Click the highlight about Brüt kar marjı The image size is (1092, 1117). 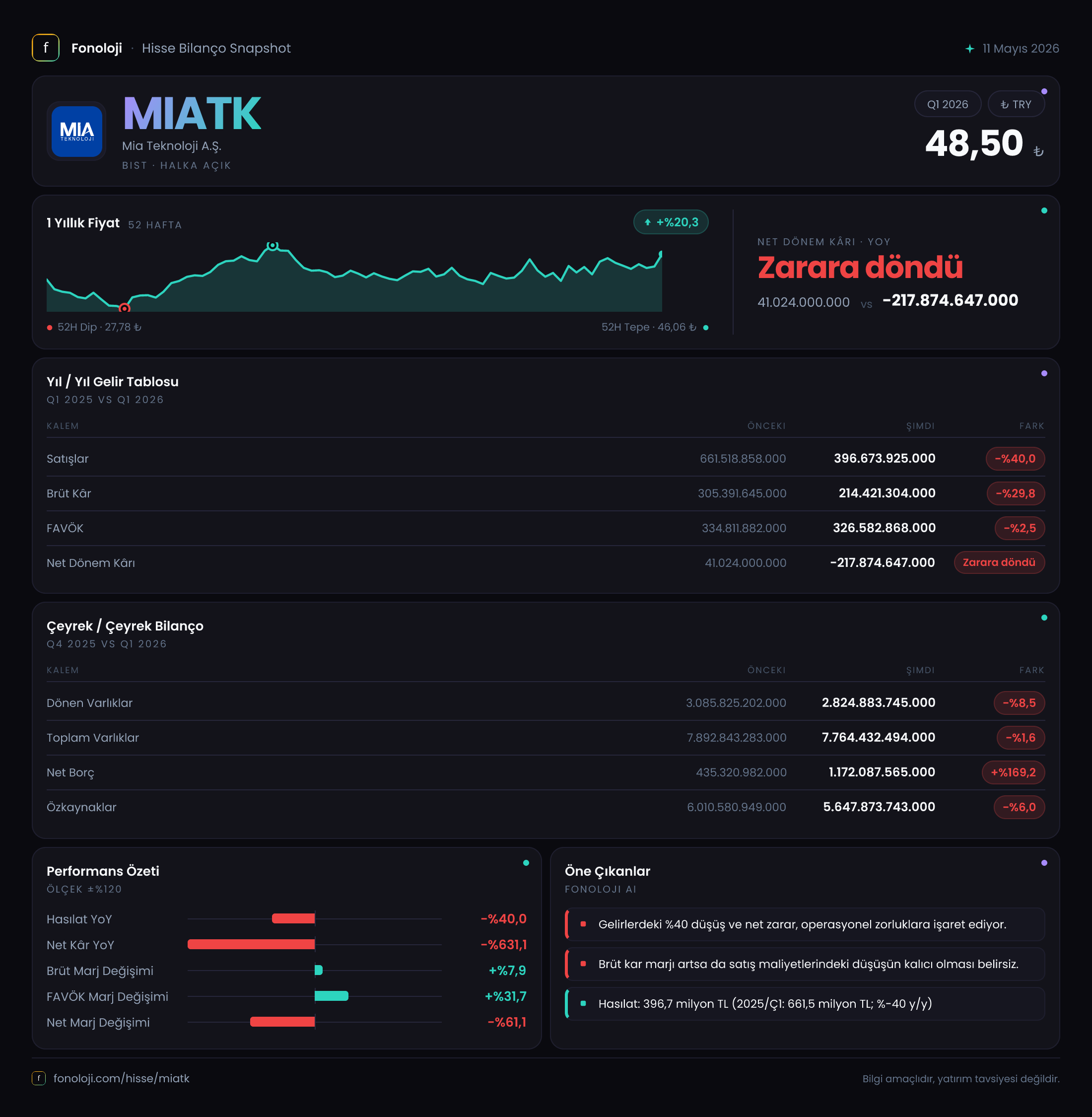point(805,964)
